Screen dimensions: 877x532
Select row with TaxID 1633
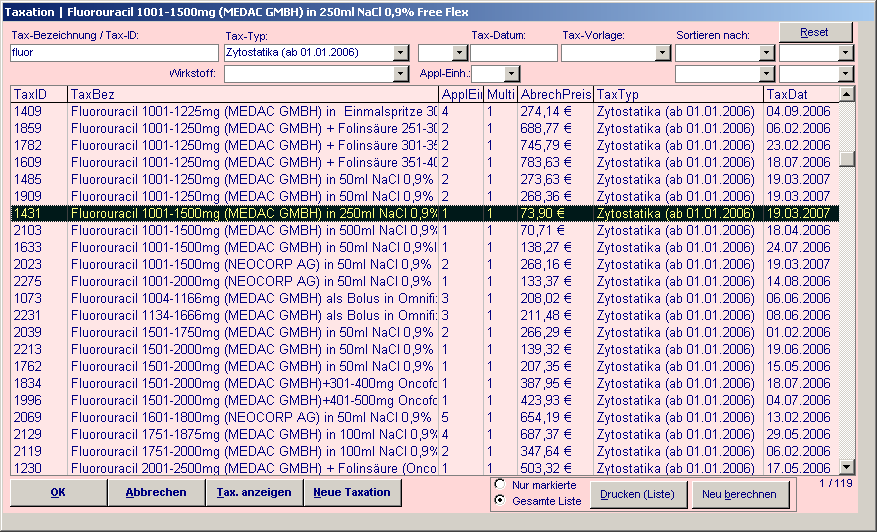[425, 247]
